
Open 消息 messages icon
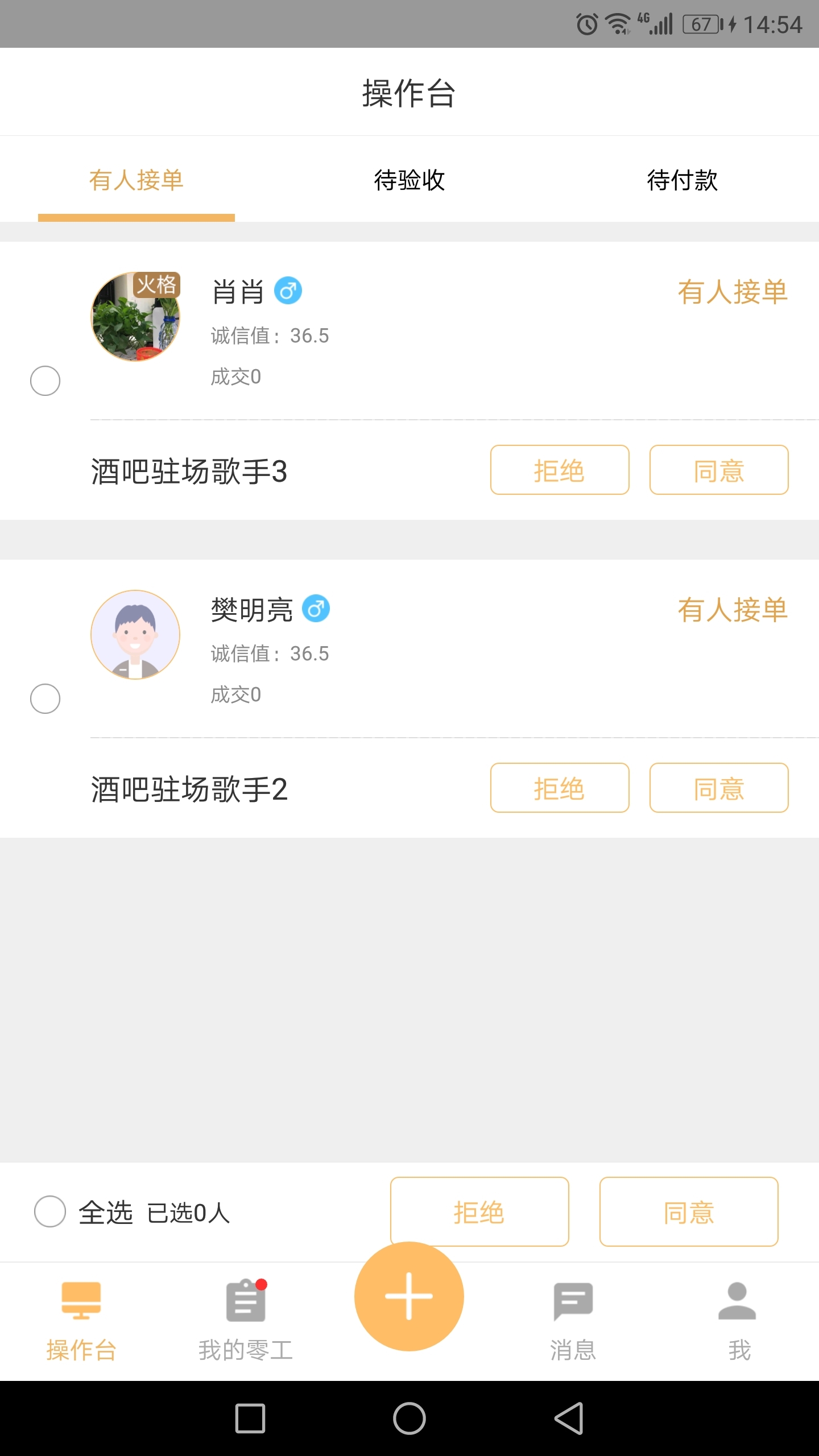tap(573, 1301)
